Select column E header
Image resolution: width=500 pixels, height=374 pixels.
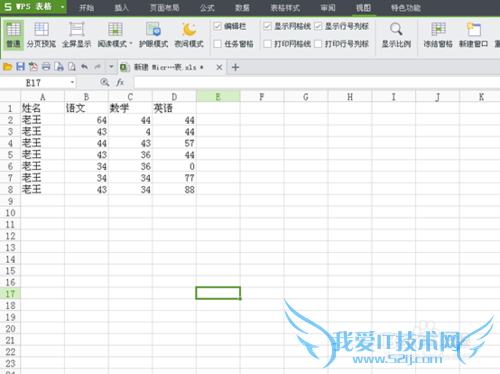point(218,97)
